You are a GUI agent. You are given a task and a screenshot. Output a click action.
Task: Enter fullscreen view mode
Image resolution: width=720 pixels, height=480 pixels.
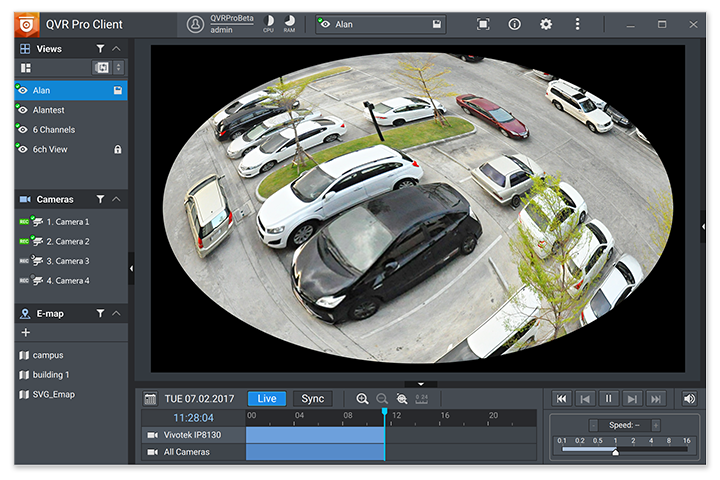tap(483, 24)
